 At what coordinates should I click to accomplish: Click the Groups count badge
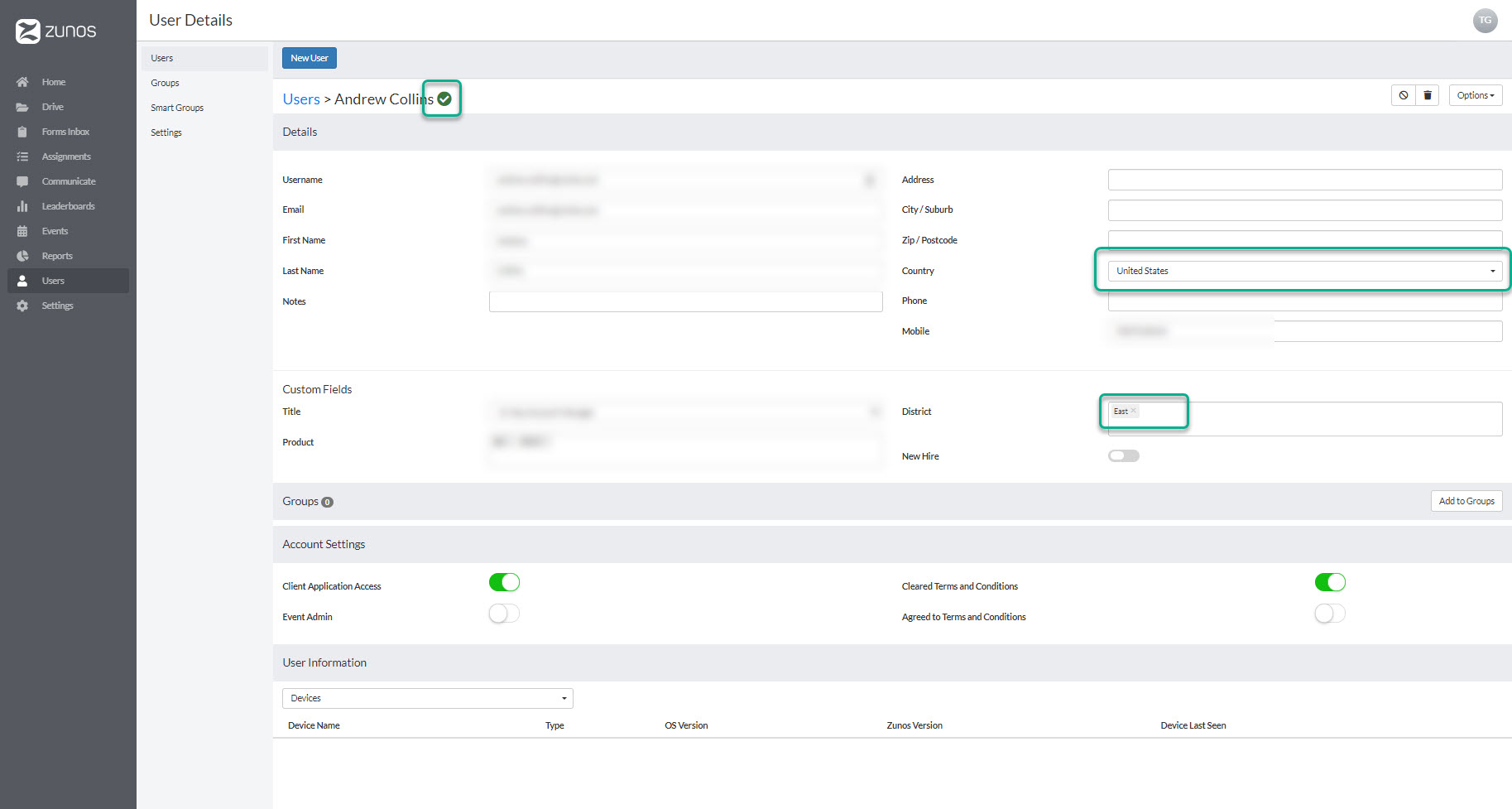(x=327, y=502)
